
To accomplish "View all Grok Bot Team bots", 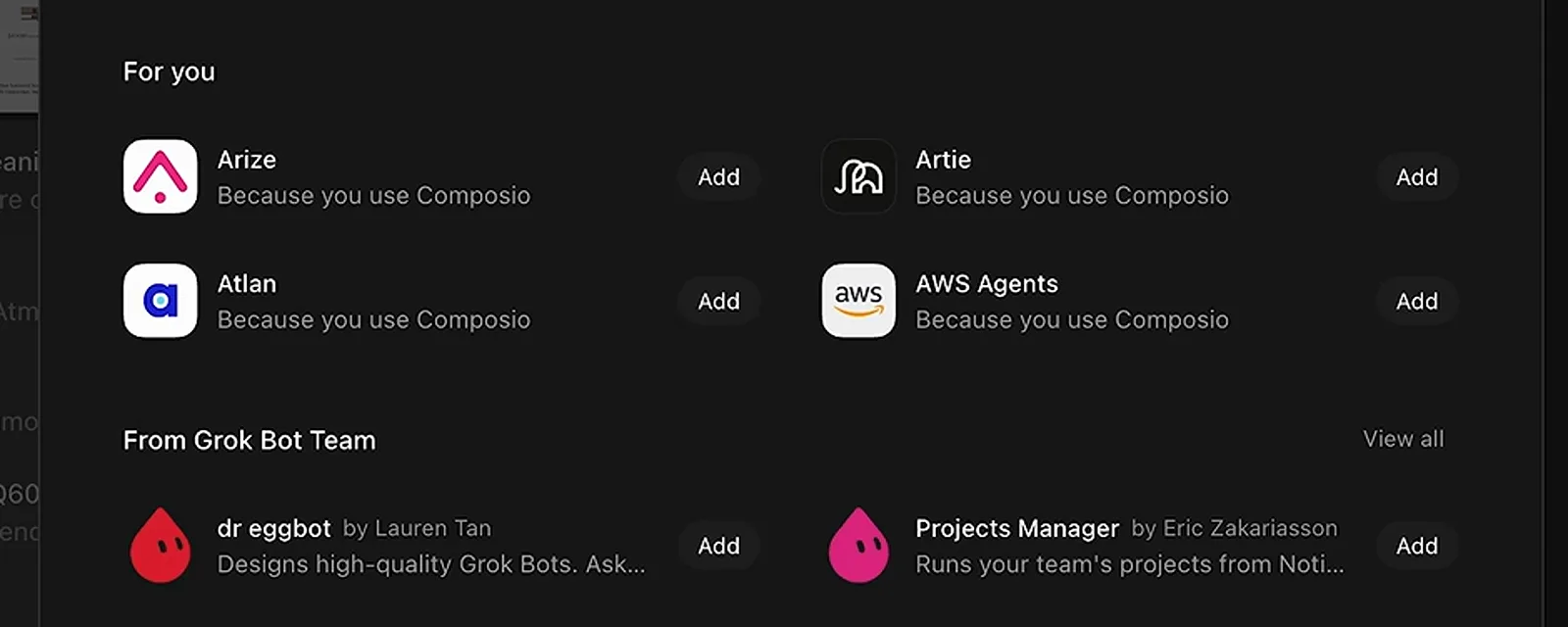I will coord(1403,439).
